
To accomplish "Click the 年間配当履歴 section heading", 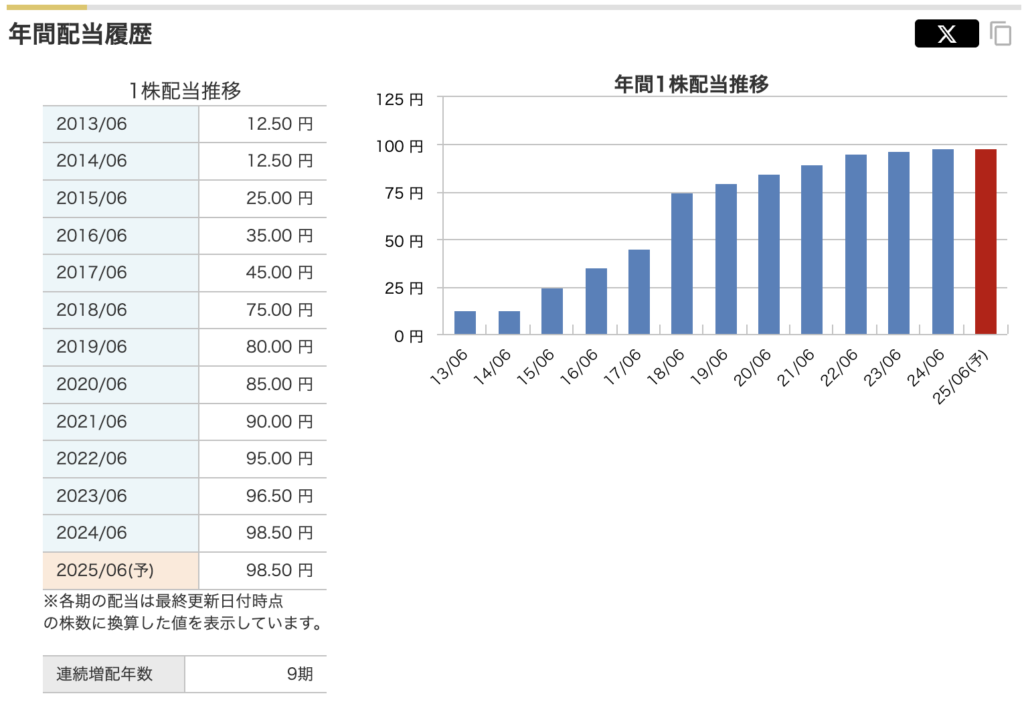I will [80, 34].
